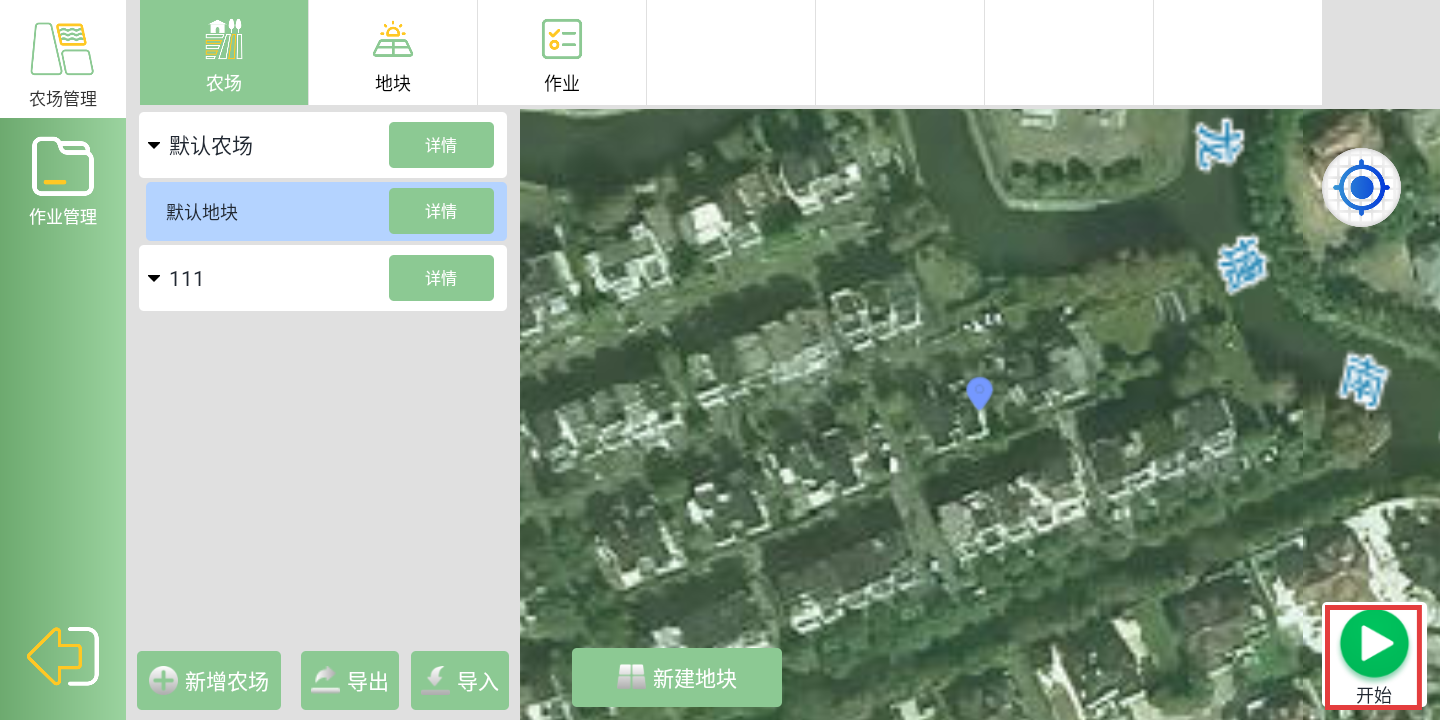
Task: Click the 导出 export button
Action: (x=350, y=681)
